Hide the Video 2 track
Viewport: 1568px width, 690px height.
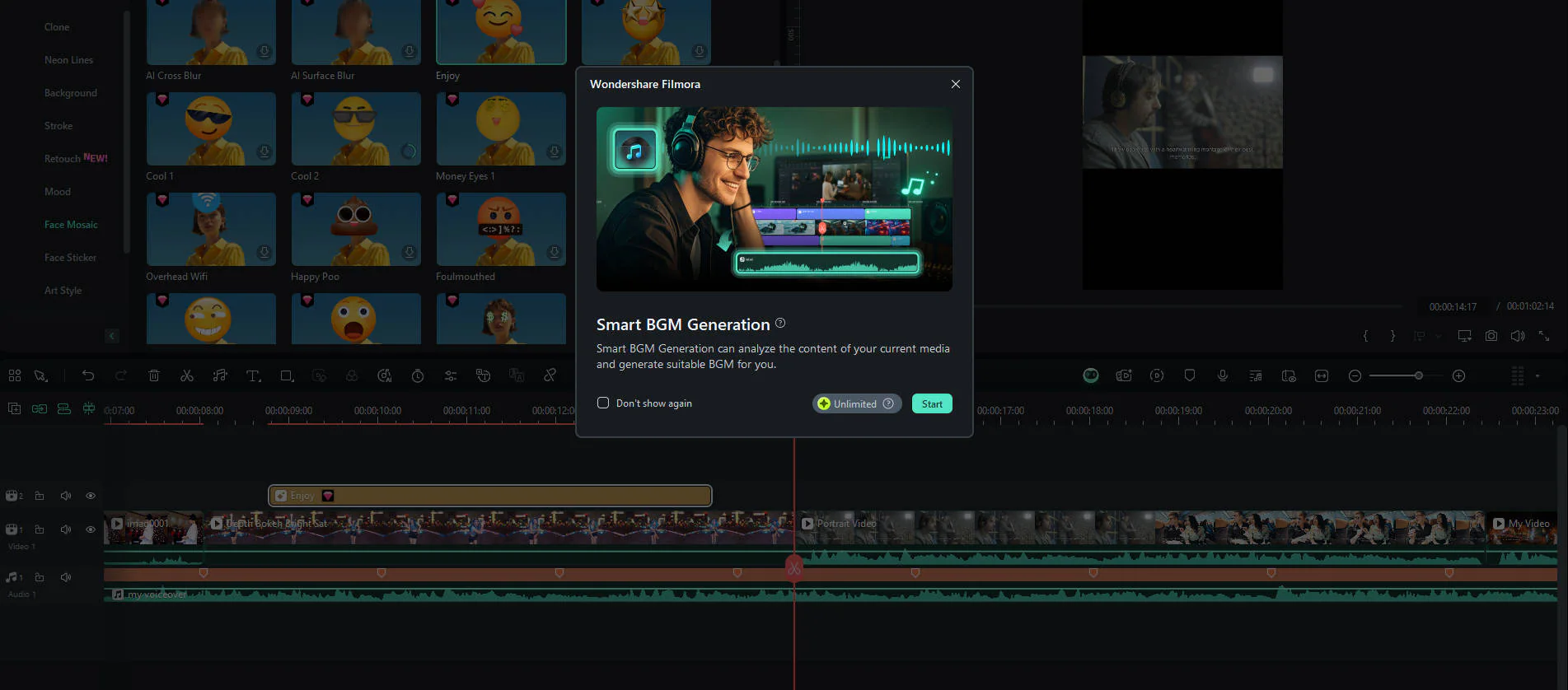pos(91,496)
